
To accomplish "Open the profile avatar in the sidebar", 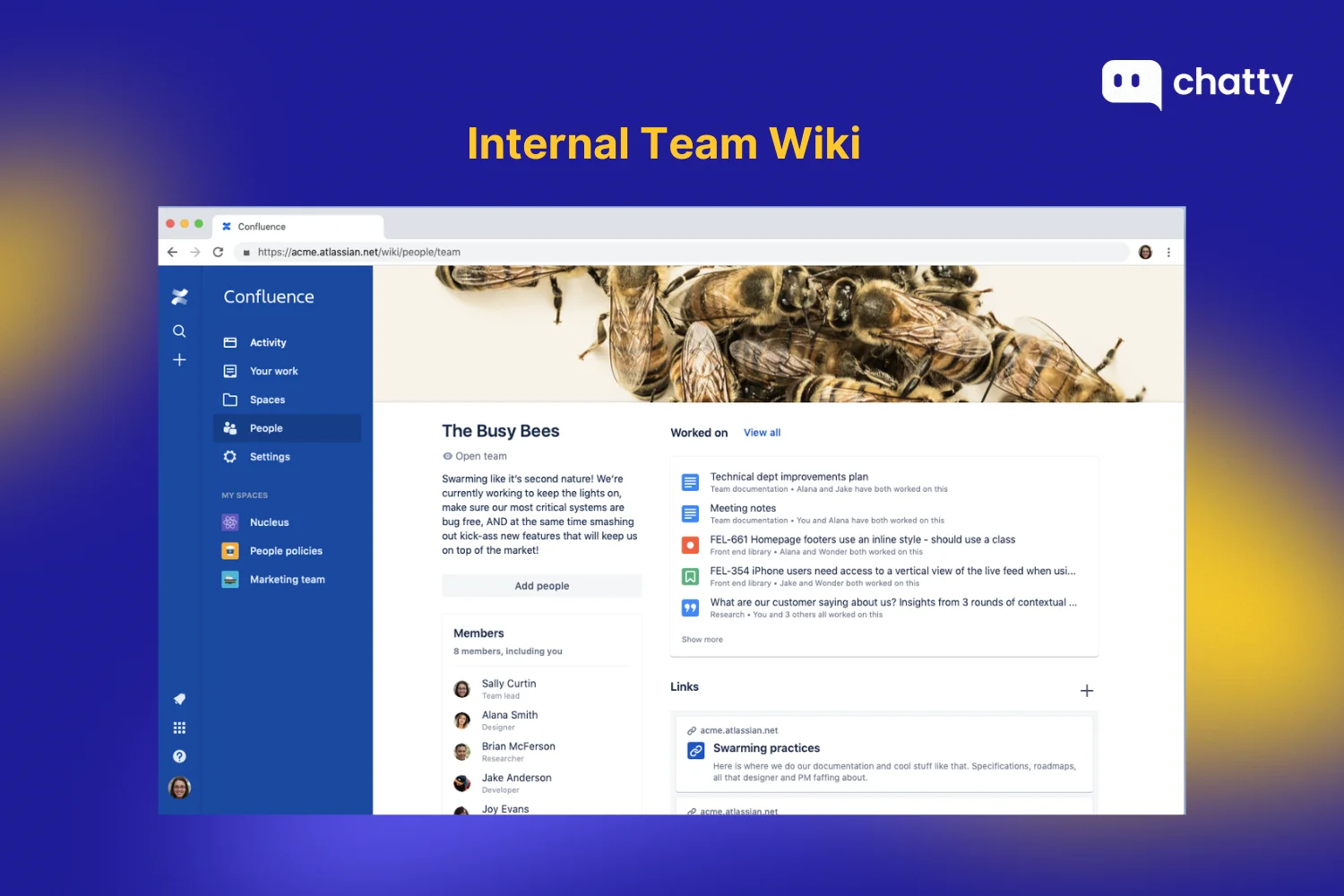I will point(179,788).
